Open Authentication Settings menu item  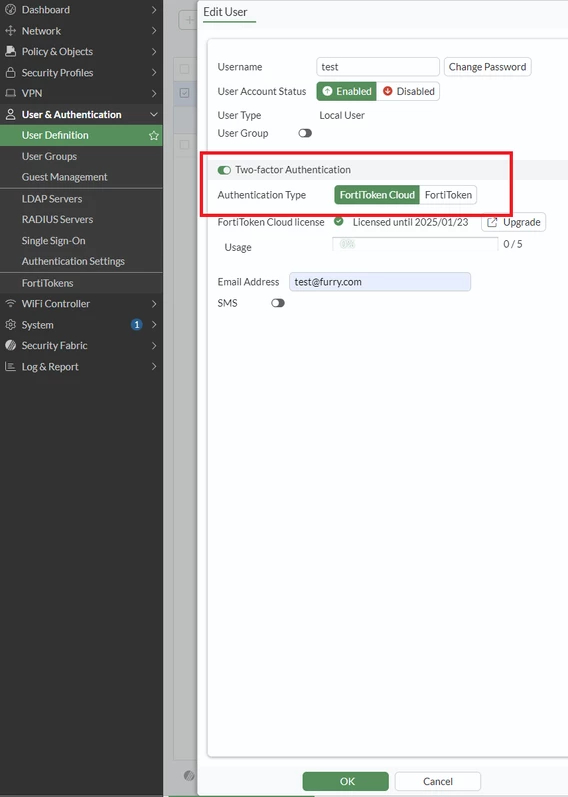81,261
